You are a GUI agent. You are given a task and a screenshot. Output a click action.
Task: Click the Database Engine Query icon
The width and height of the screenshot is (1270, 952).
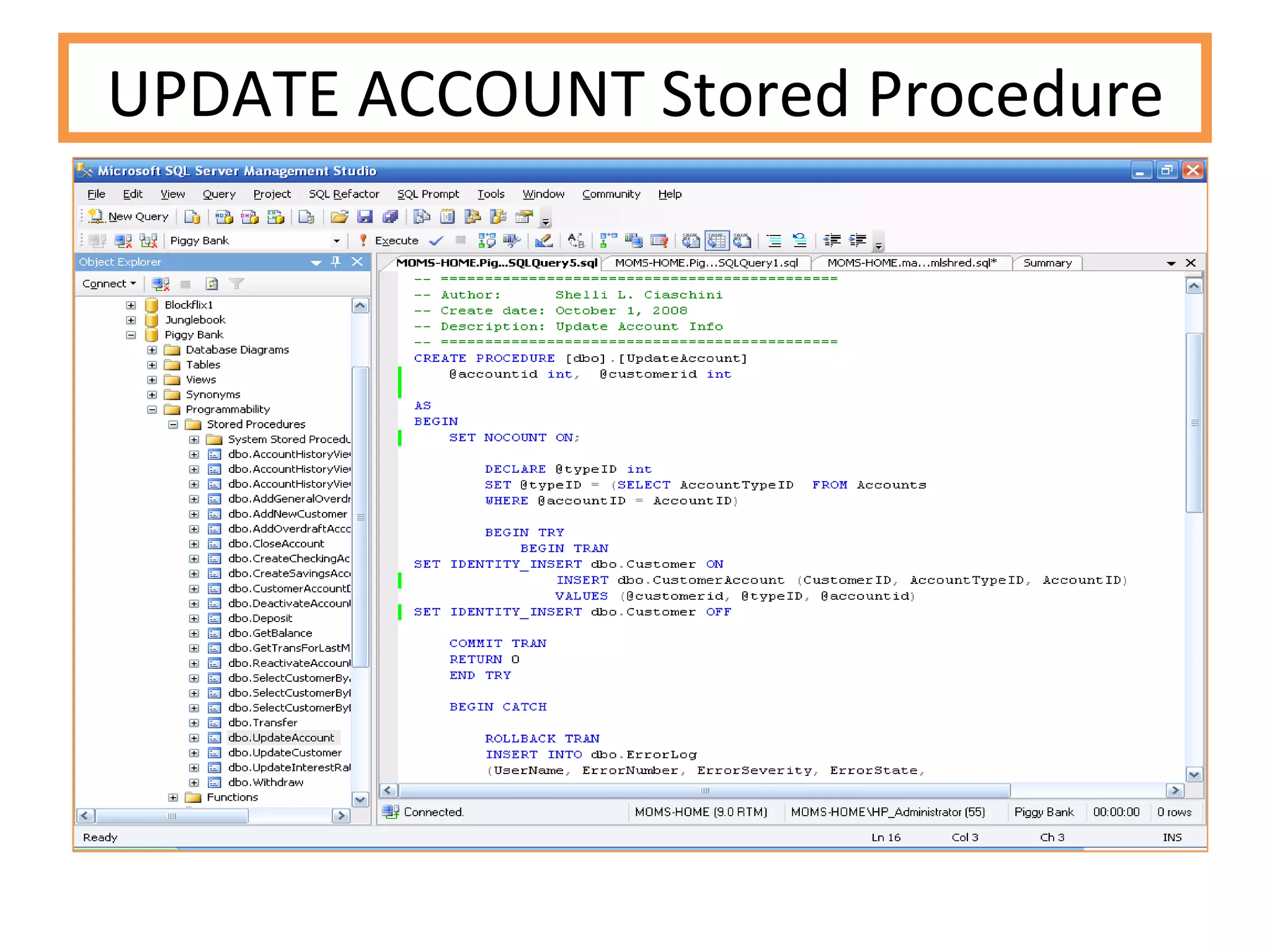192,216
